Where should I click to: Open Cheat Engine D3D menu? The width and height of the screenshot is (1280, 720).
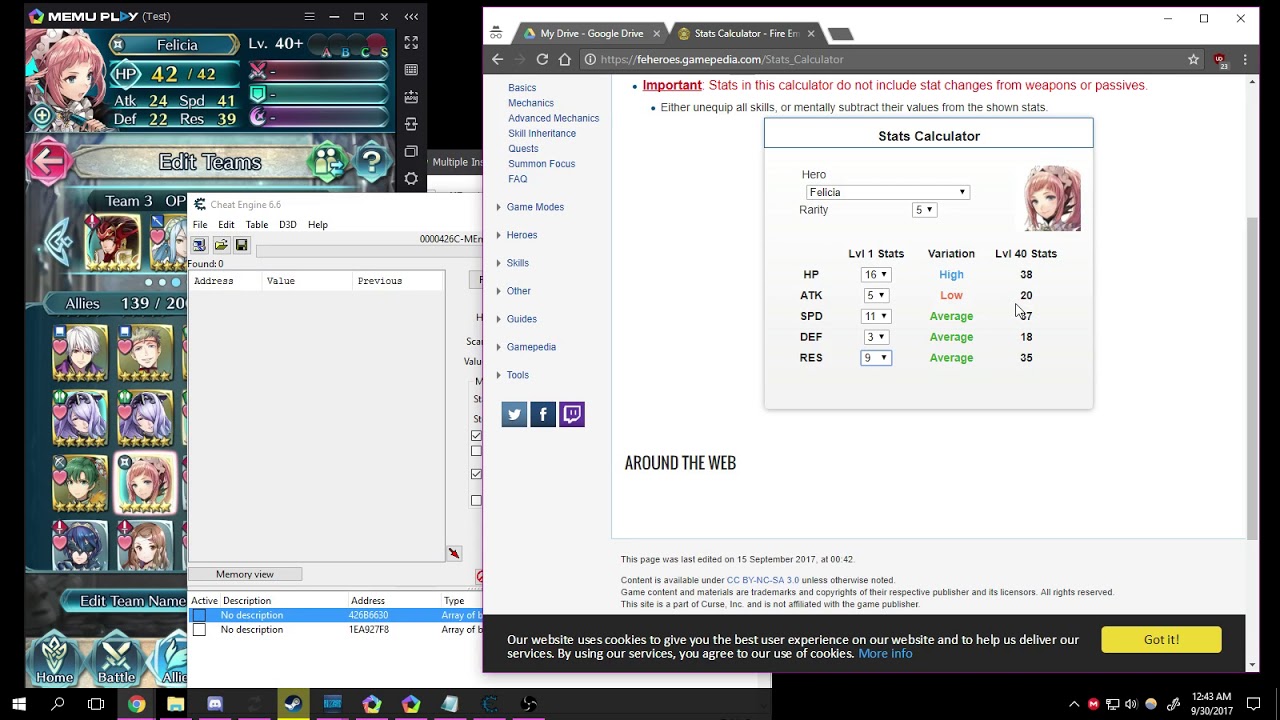(287, 225)
